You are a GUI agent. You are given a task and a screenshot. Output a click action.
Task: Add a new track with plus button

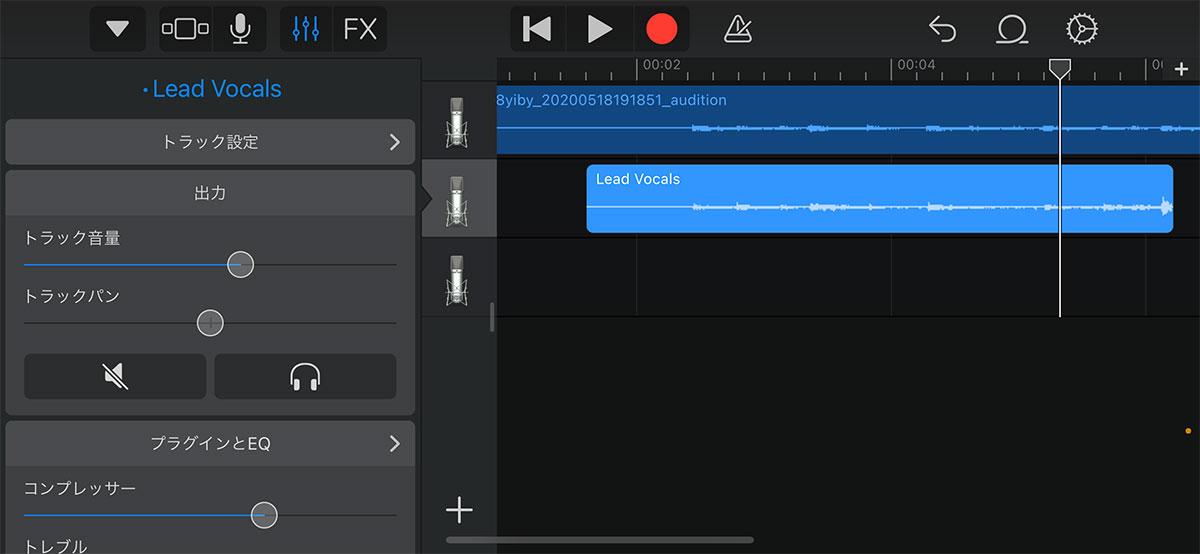(x=459, y=510)
